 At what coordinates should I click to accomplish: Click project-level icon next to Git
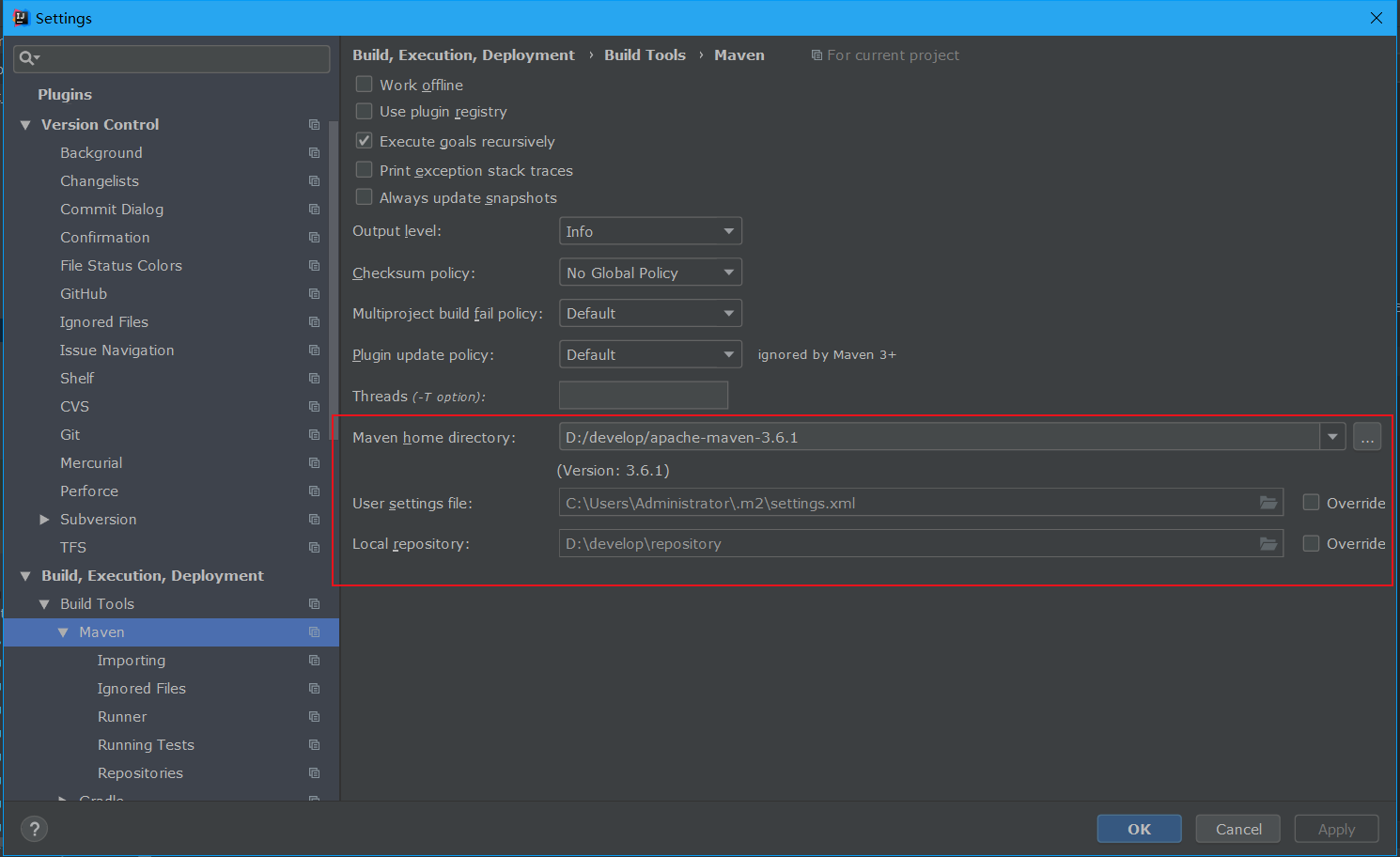click(314, 435)
